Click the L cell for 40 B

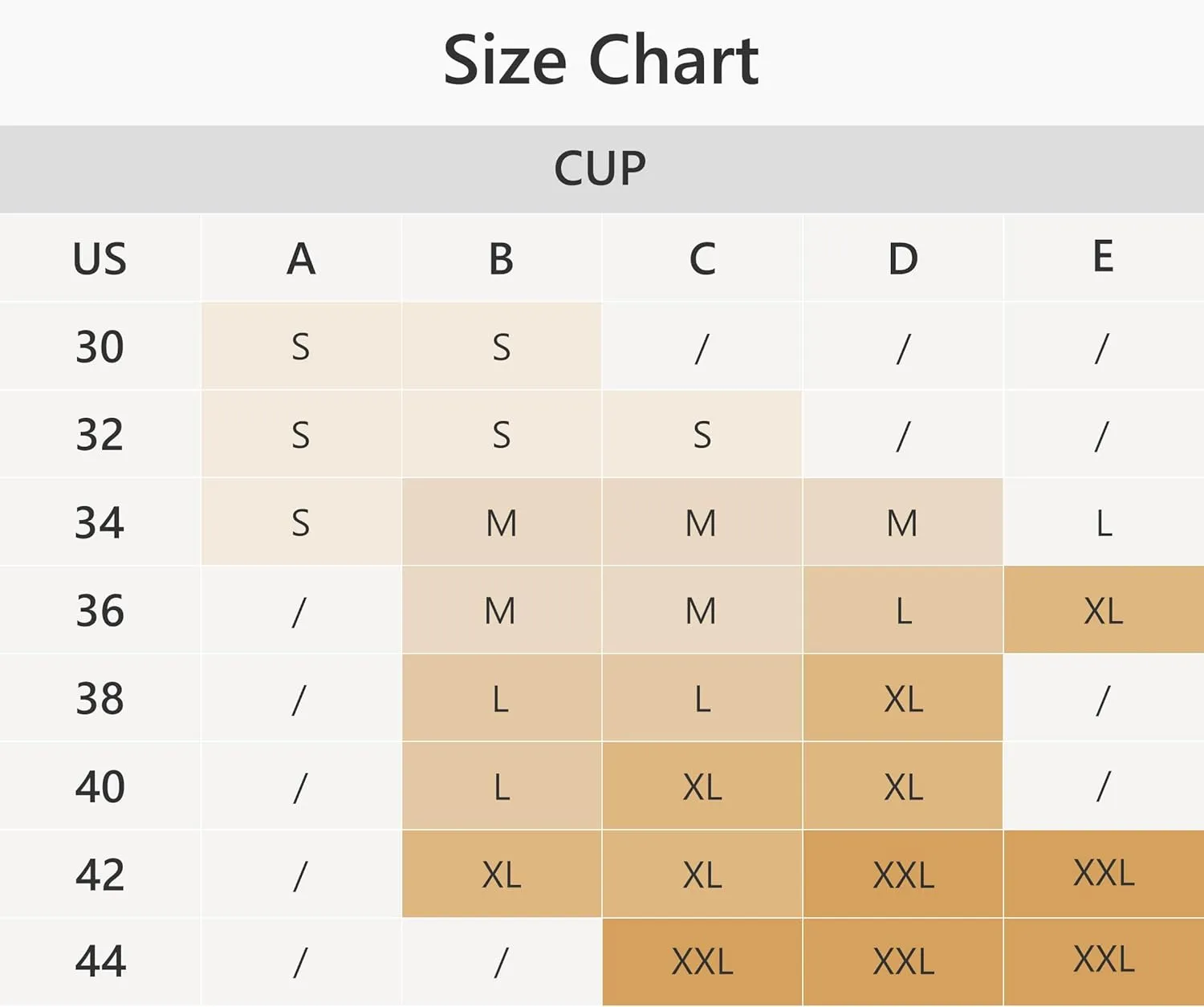click(x=502, y=786)
